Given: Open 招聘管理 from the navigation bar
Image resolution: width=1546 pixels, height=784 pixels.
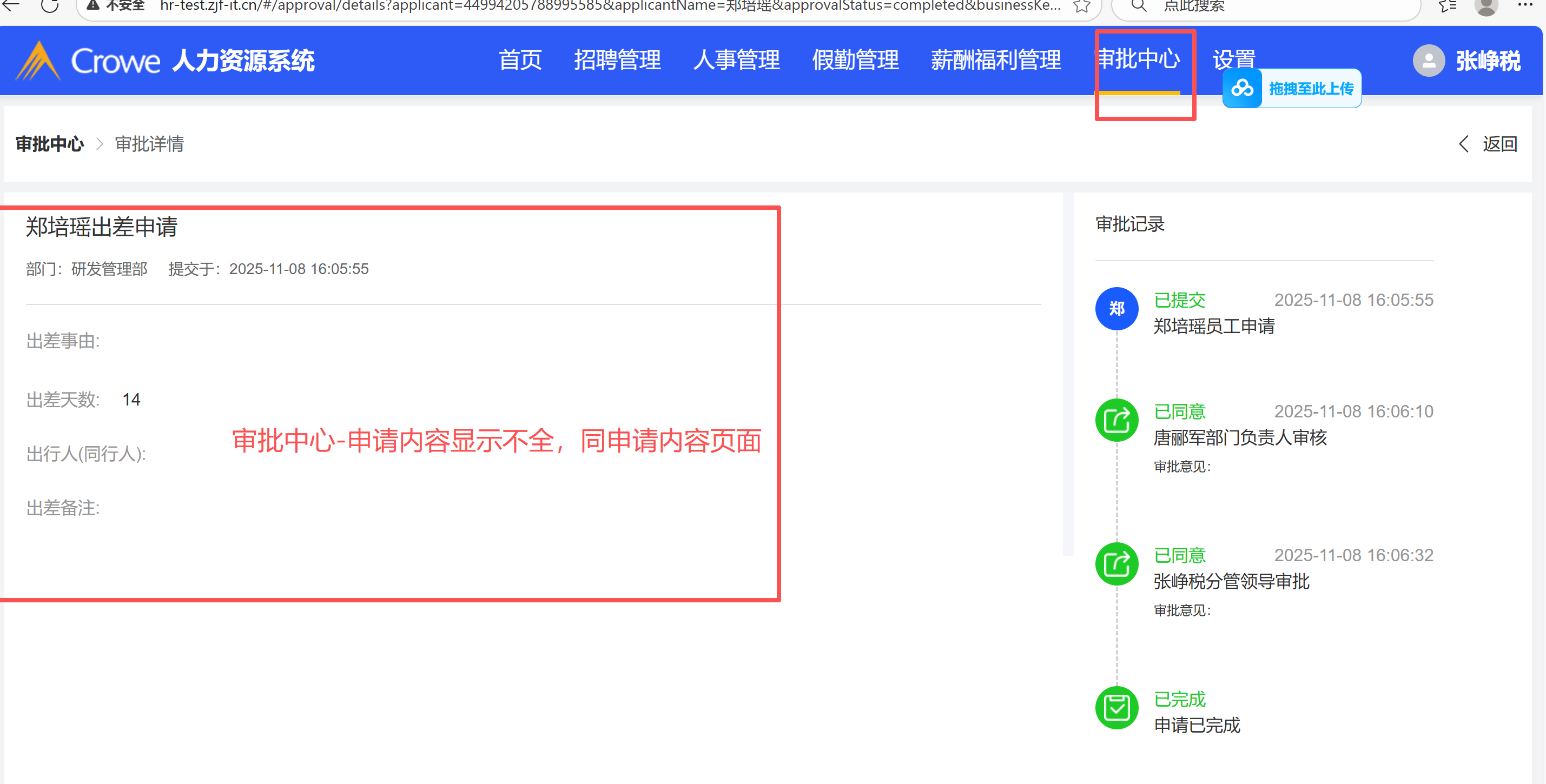Looking at the screenshot, I should (x=617, y=61).
